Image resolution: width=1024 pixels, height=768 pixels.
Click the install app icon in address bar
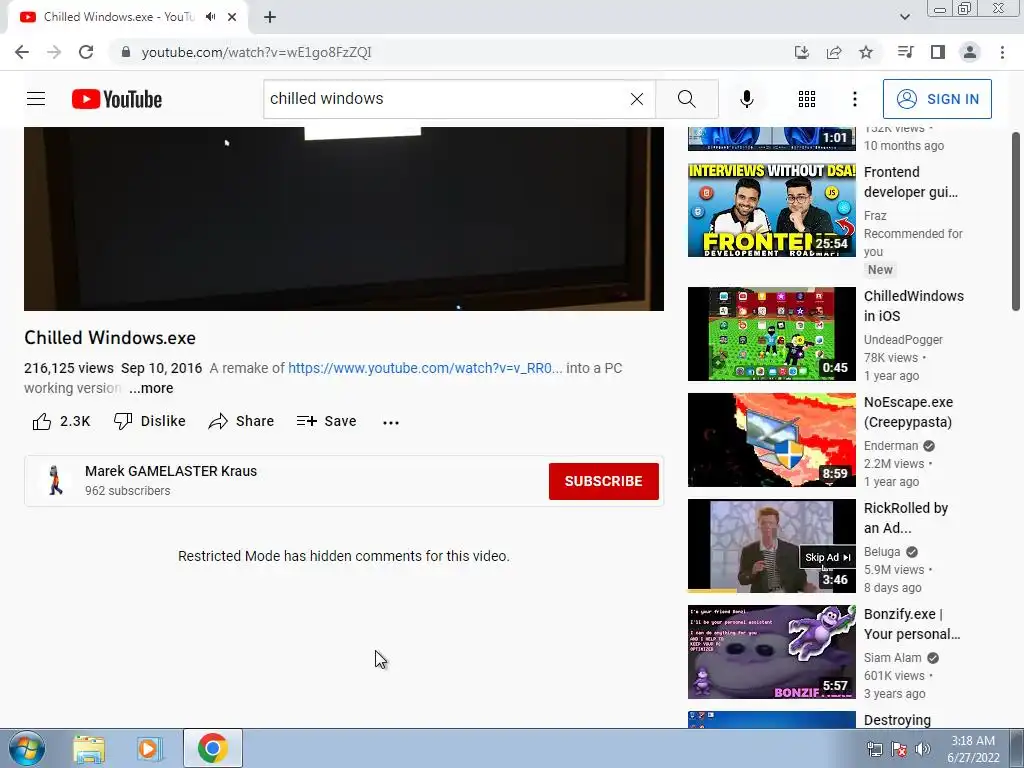point(801,52)
